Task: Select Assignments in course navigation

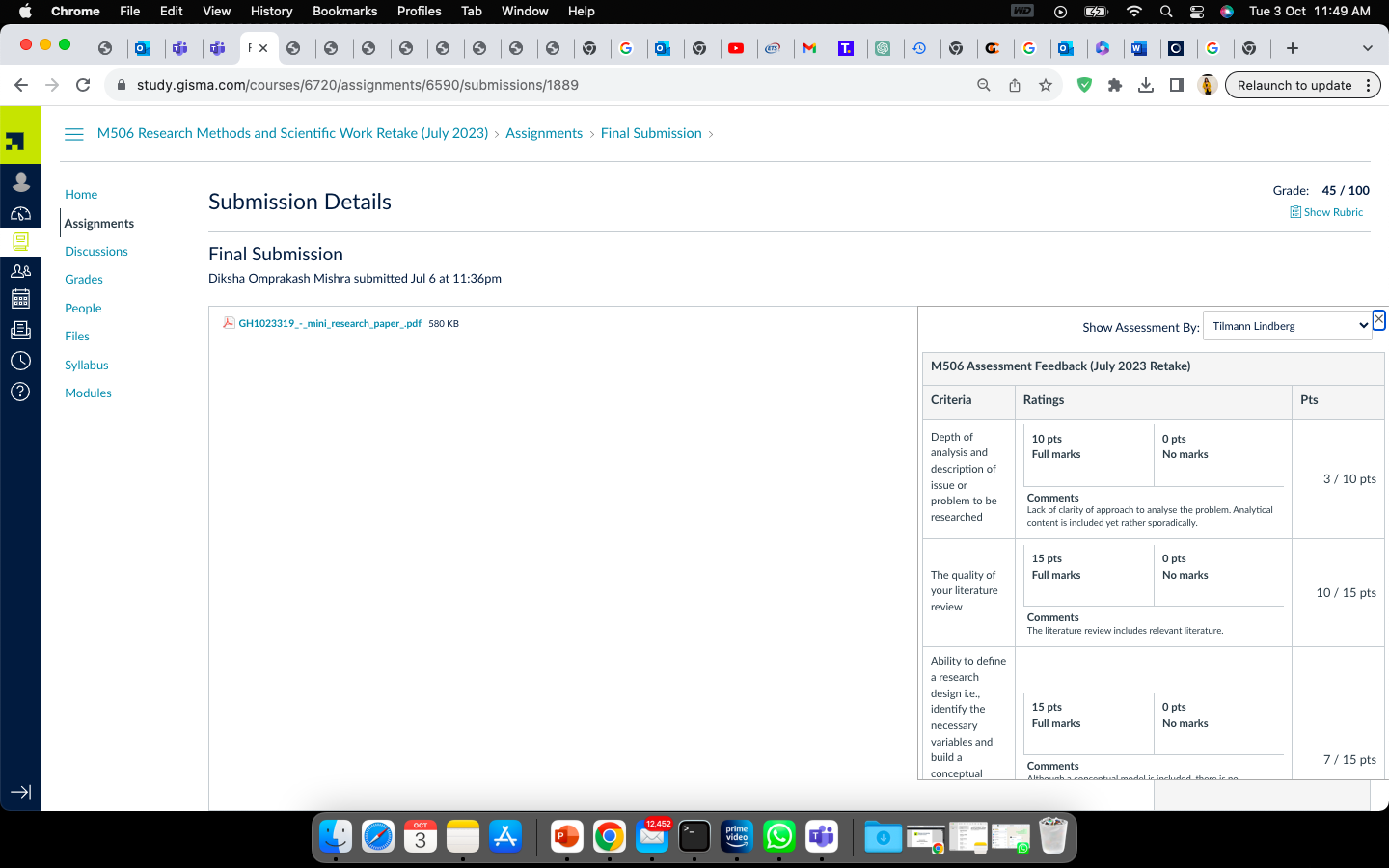Action: (99, 223)
